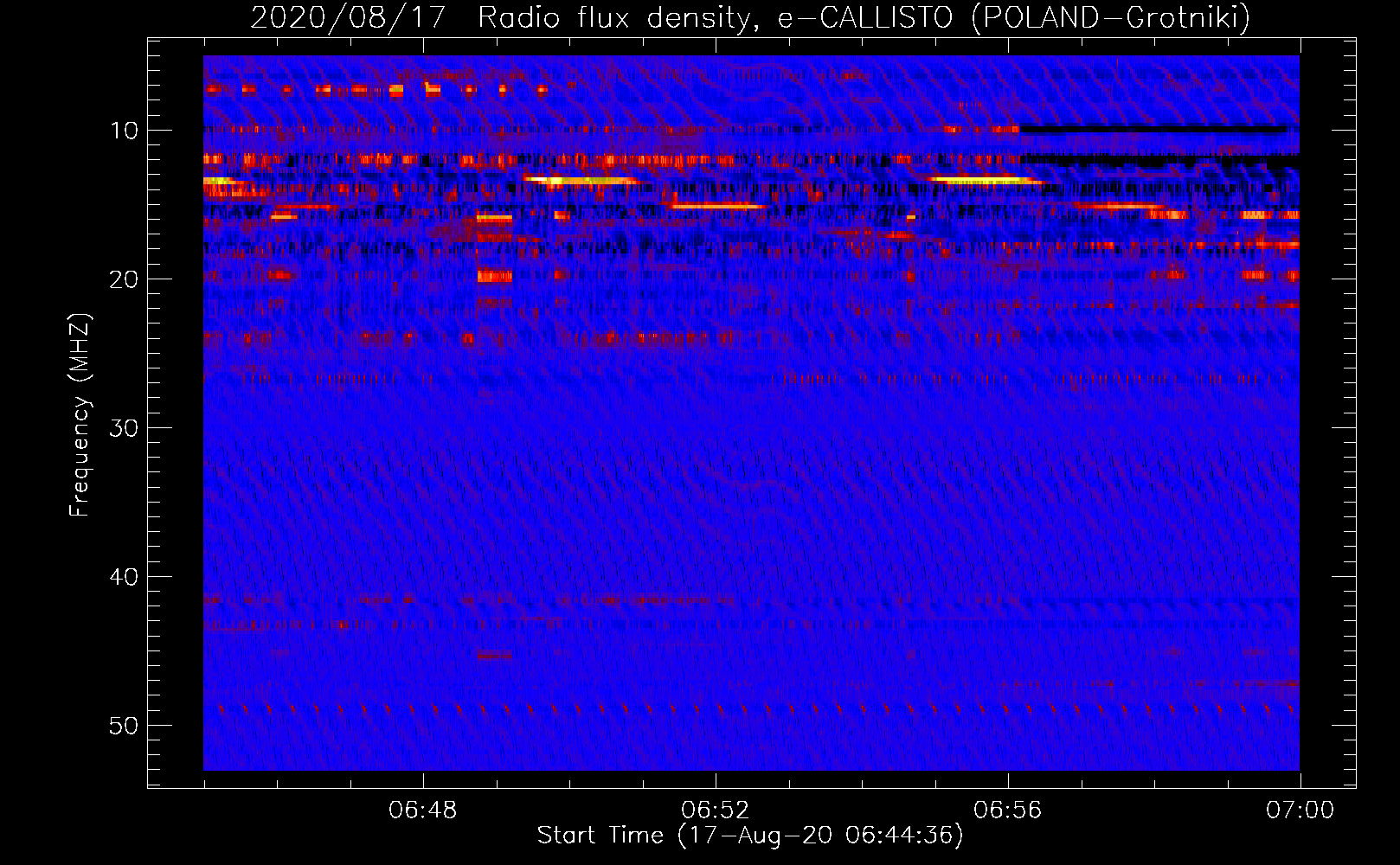
Task: Click the date '2020/08/17' in the title
Action: [x=348, y=17]
